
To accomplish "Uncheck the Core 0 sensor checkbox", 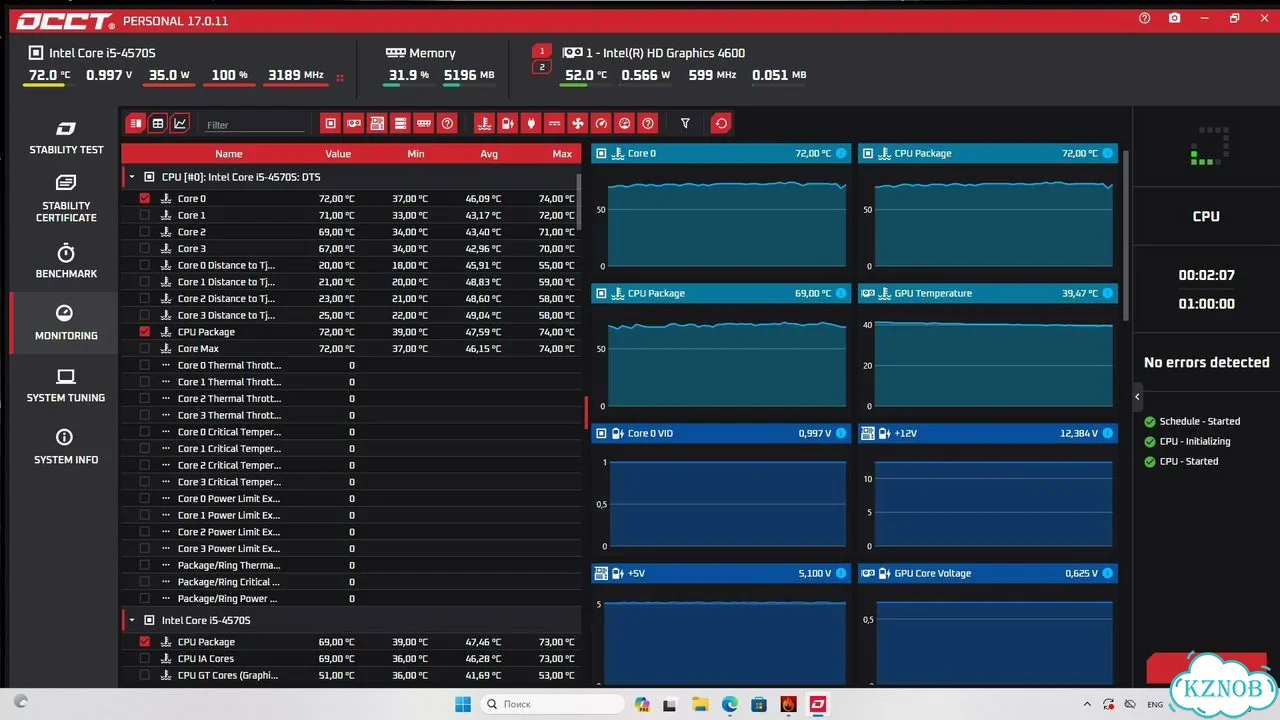I will click(x=145, y=198).
